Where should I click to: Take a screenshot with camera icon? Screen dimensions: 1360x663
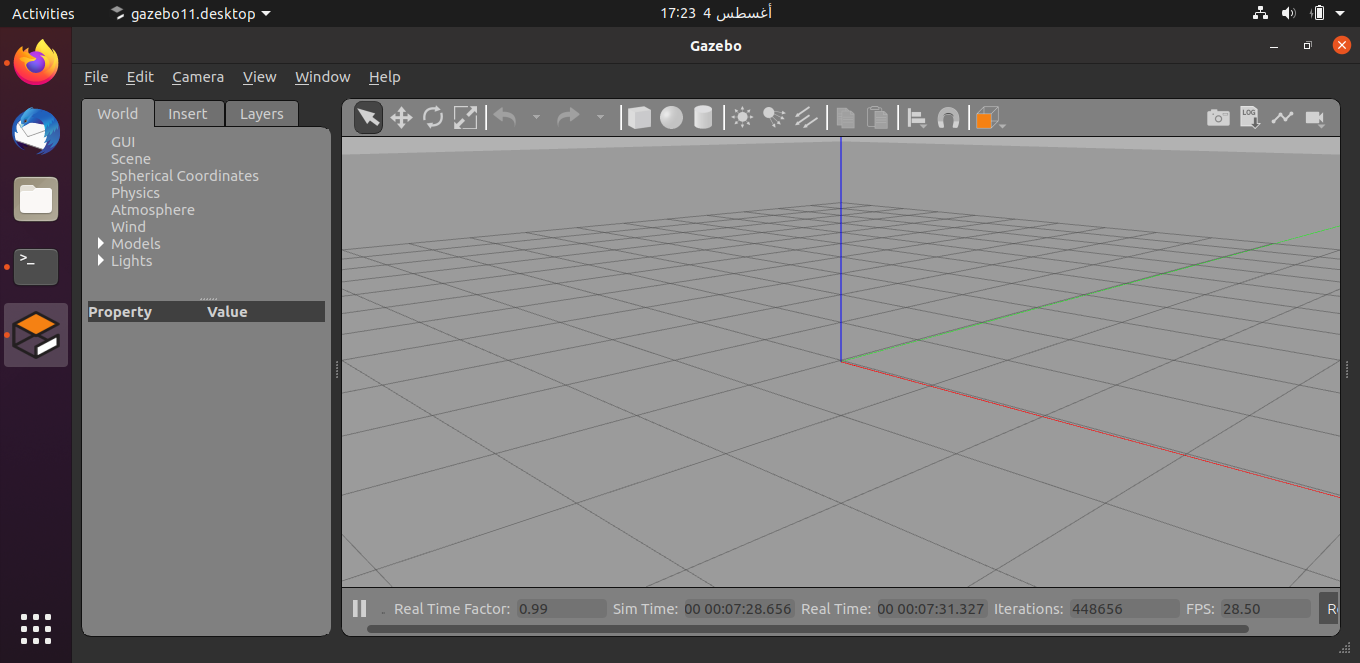point(1218,118)
